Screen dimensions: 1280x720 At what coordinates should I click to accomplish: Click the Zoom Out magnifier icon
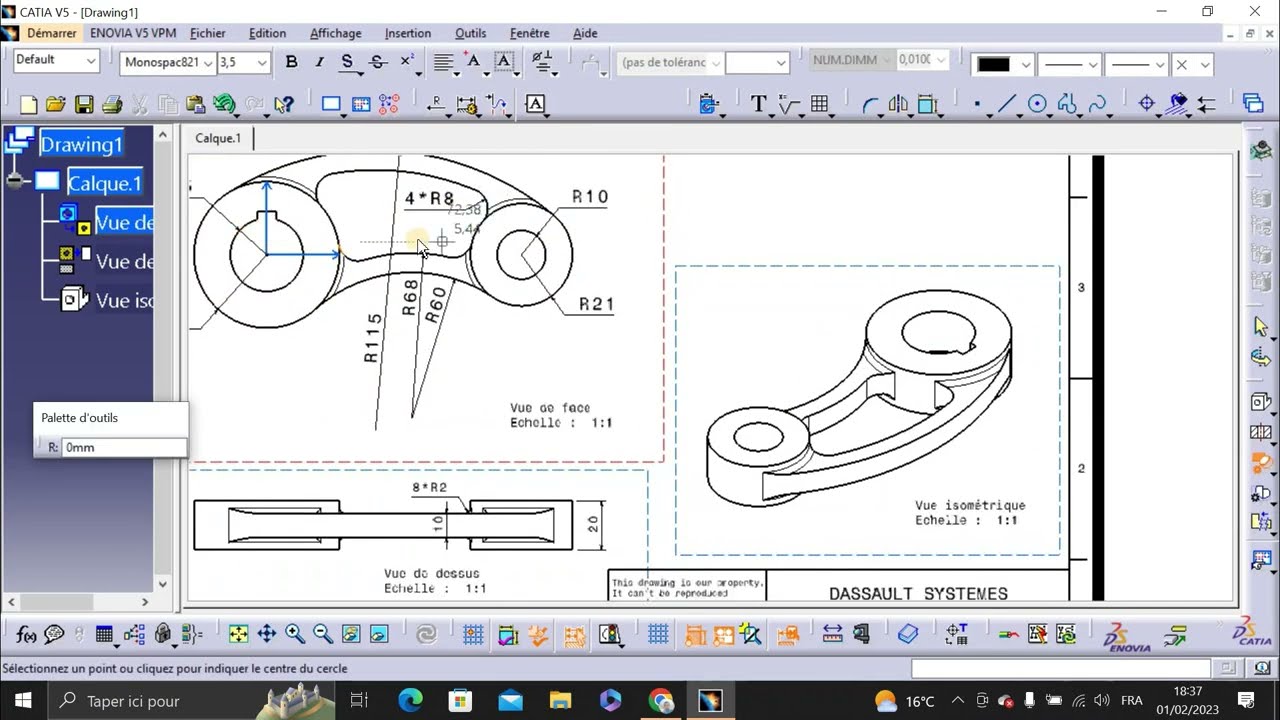point(322,633)
